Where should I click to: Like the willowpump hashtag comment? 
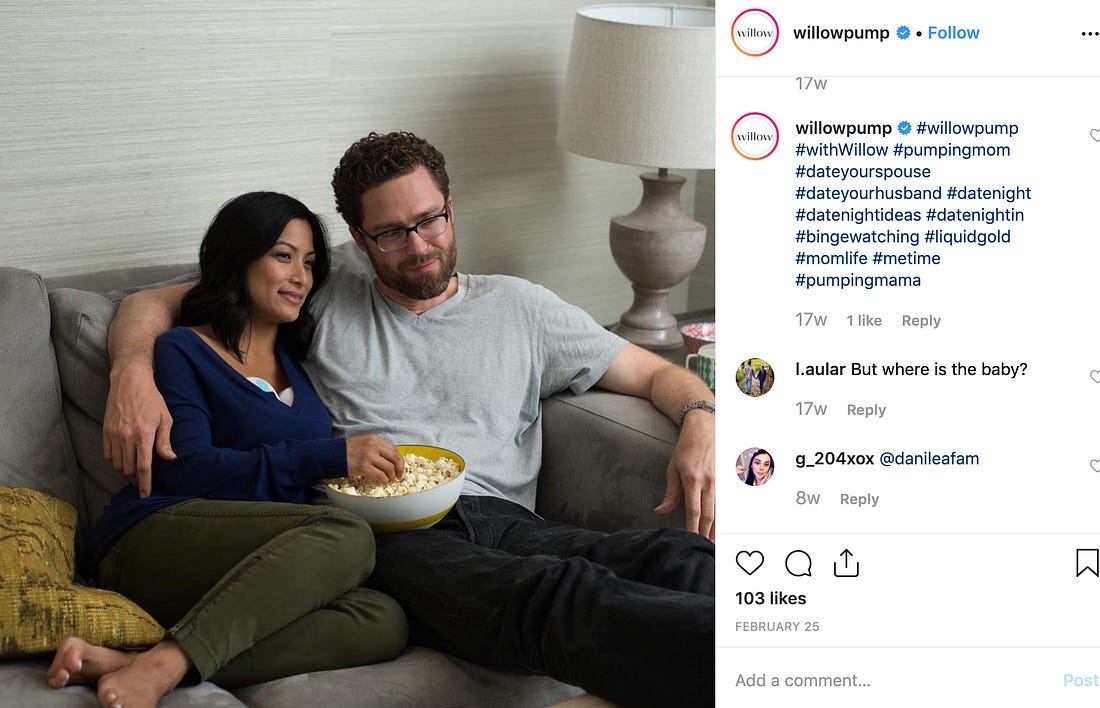(x=1095, y=135)
